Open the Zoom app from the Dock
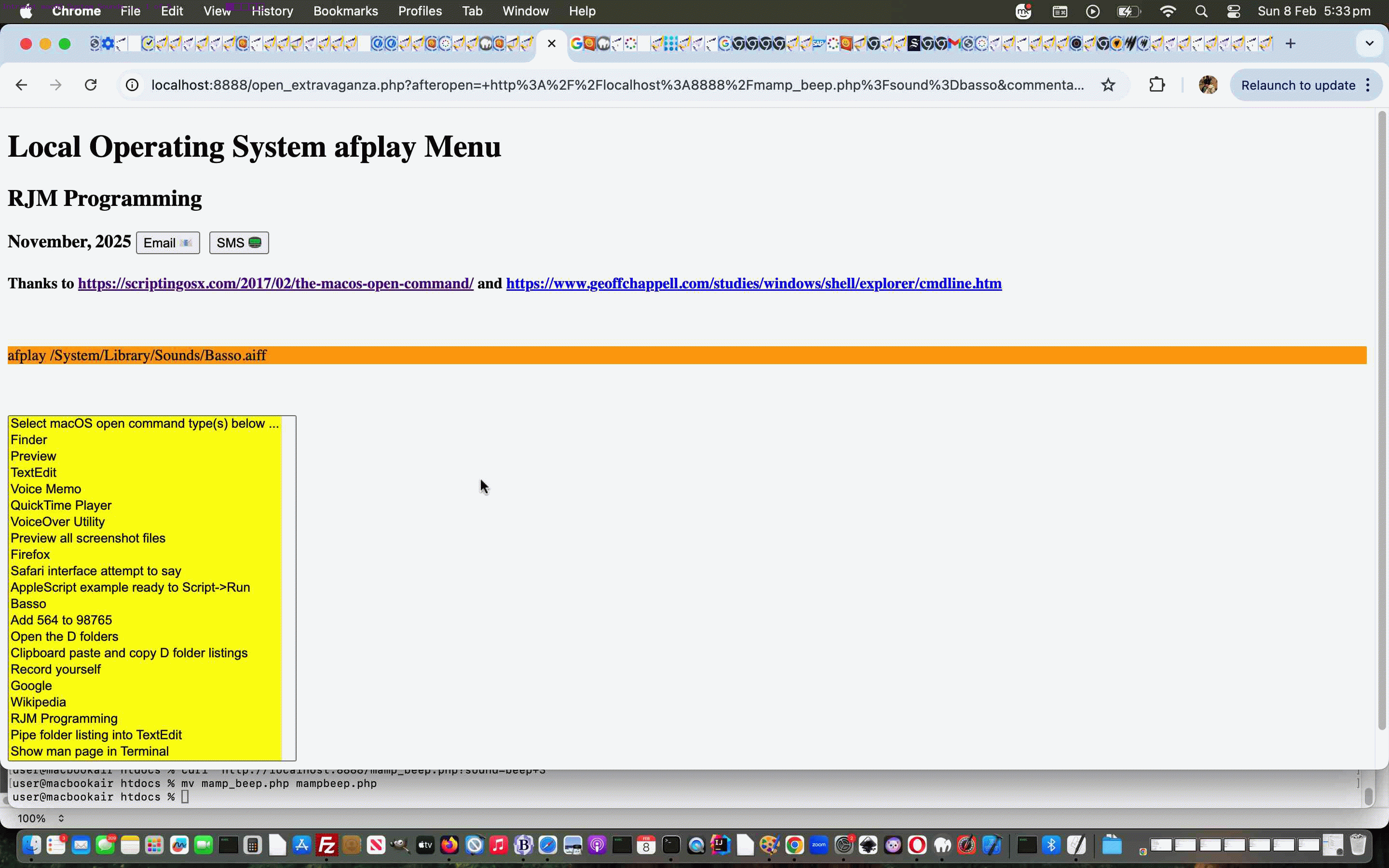Viewport: 1389px width, 868px height. [x=818, y=844]
